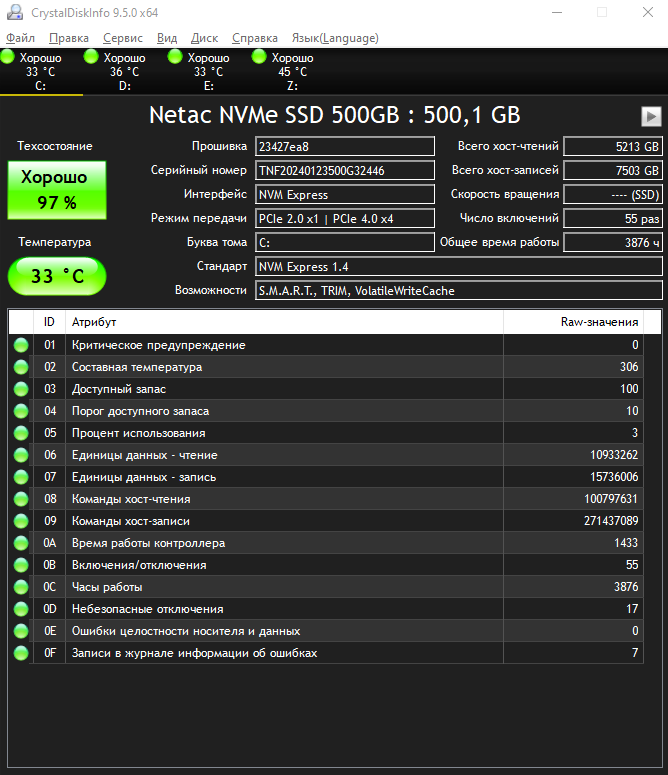Click status dot for Составная температура row
668x775 pixels.
tap(21, 367)
